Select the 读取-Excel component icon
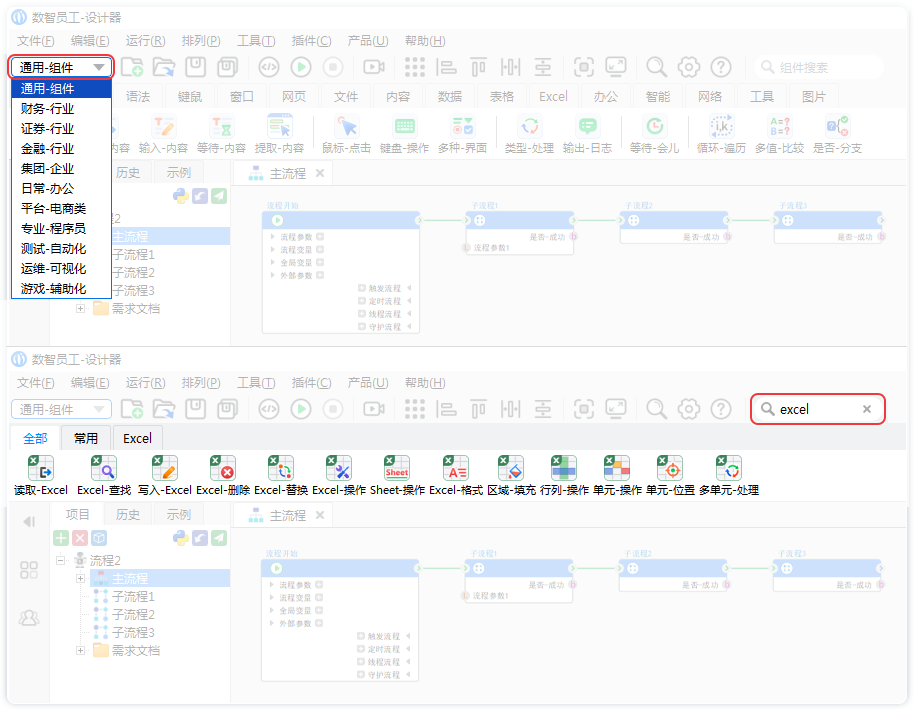 click(40, 468)
